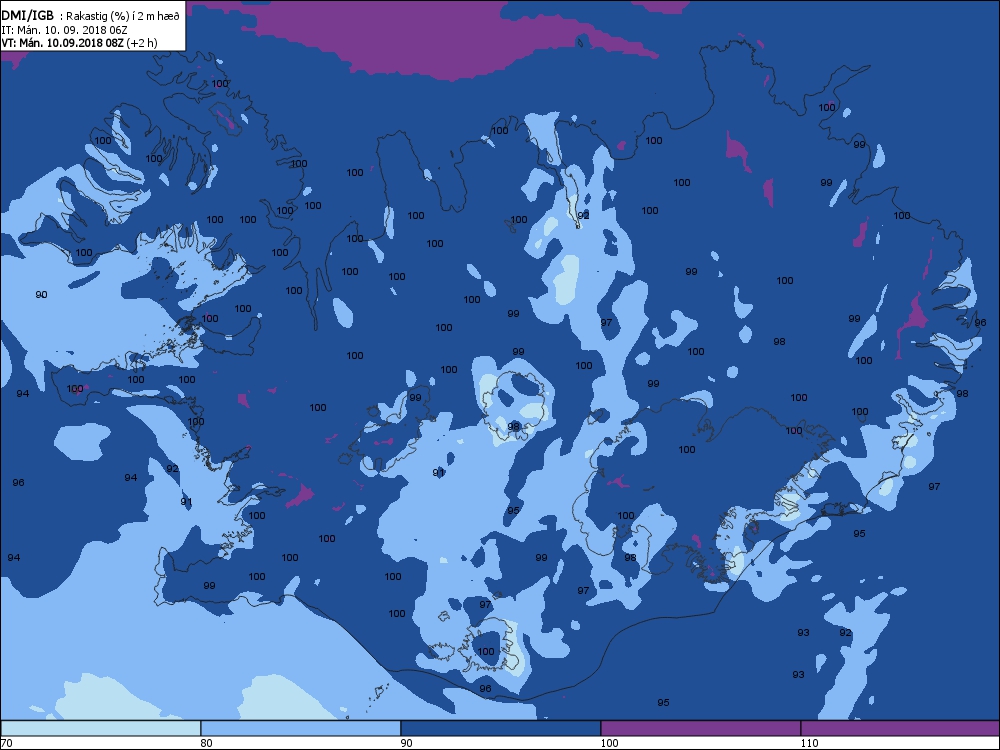Screen dimensions: 1000x750
Task: Click the legend scale label 70
Action: [x=7, y=743]
